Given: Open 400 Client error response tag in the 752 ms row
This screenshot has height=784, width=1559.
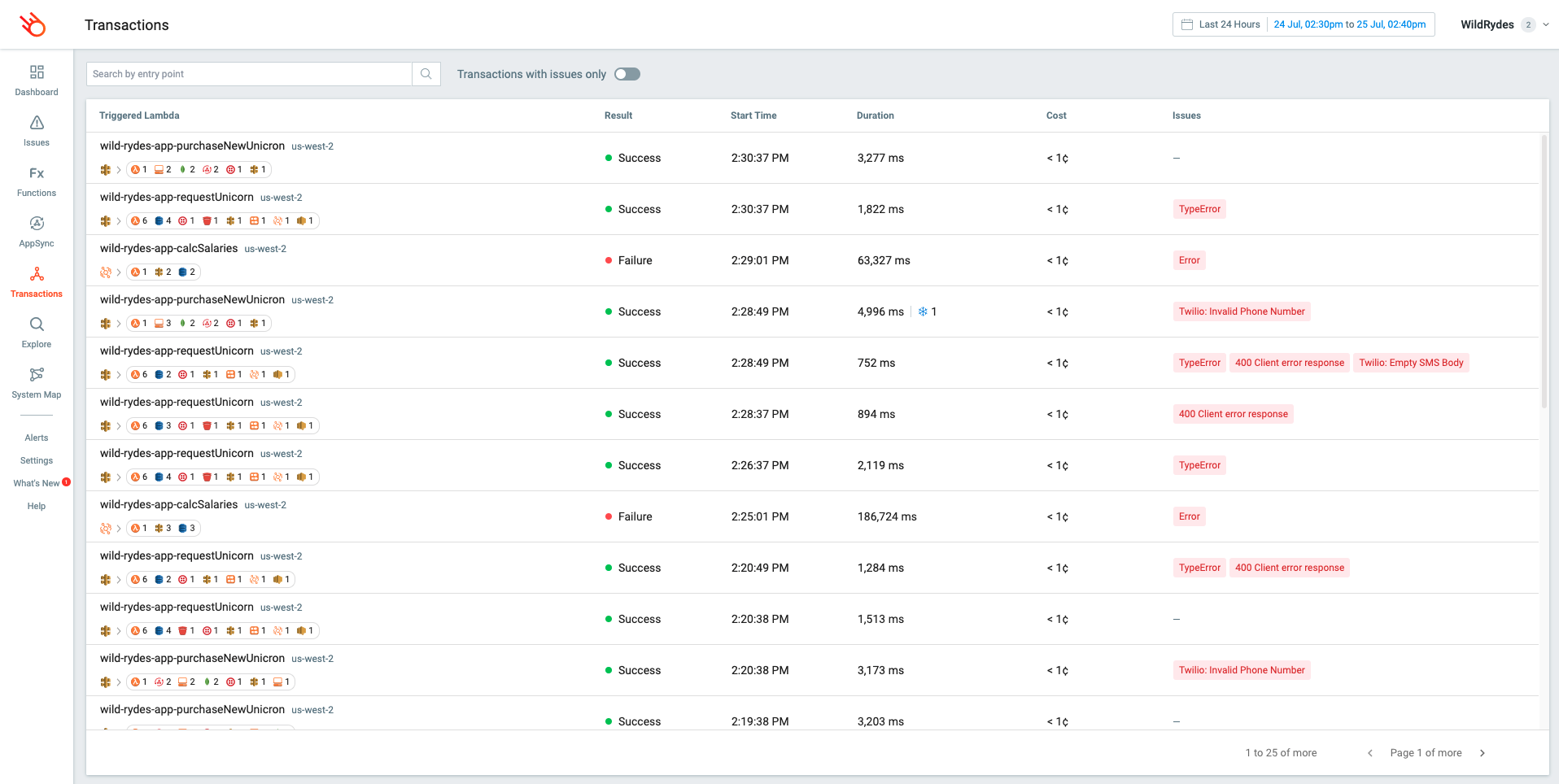Looking at the screenshot, I should (x=1290, y=363).
